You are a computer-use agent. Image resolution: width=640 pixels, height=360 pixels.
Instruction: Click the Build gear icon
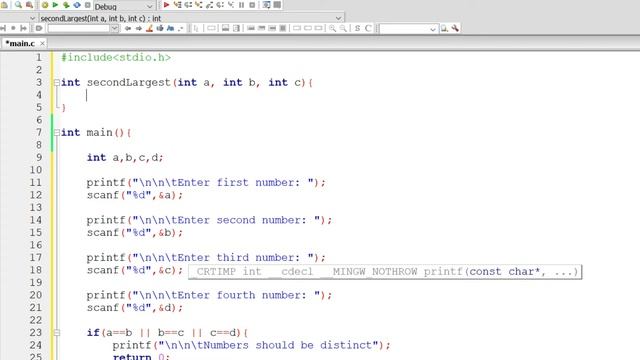pyautogui.click(x=45, y=5)
